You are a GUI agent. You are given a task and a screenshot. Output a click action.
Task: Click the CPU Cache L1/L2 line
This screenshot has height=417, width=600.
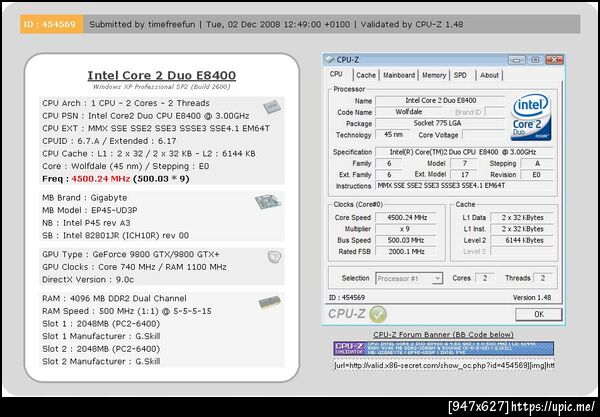(x=149, y=153)
